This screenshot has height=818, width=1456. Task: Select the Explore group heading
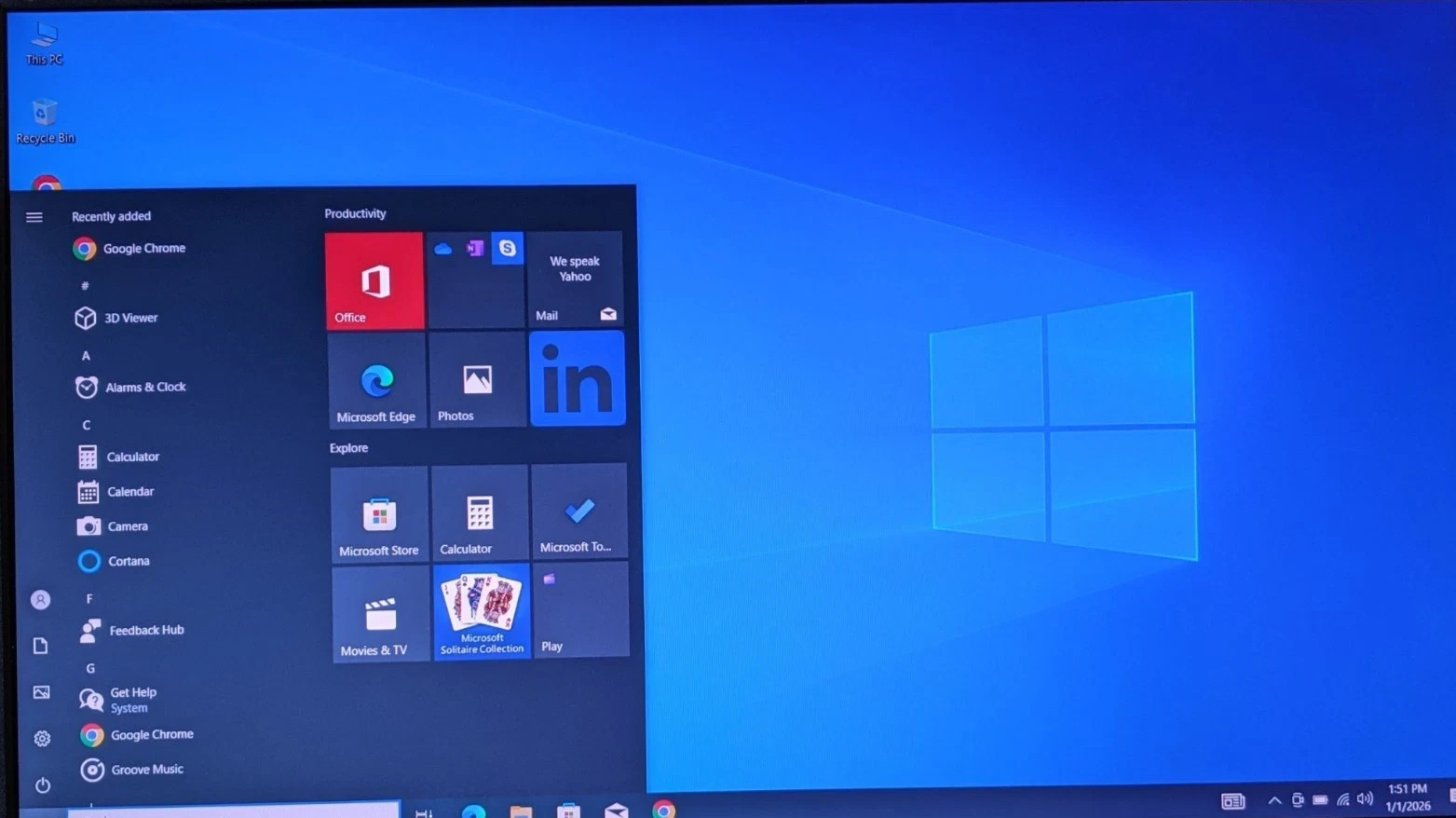click(348, 448)
